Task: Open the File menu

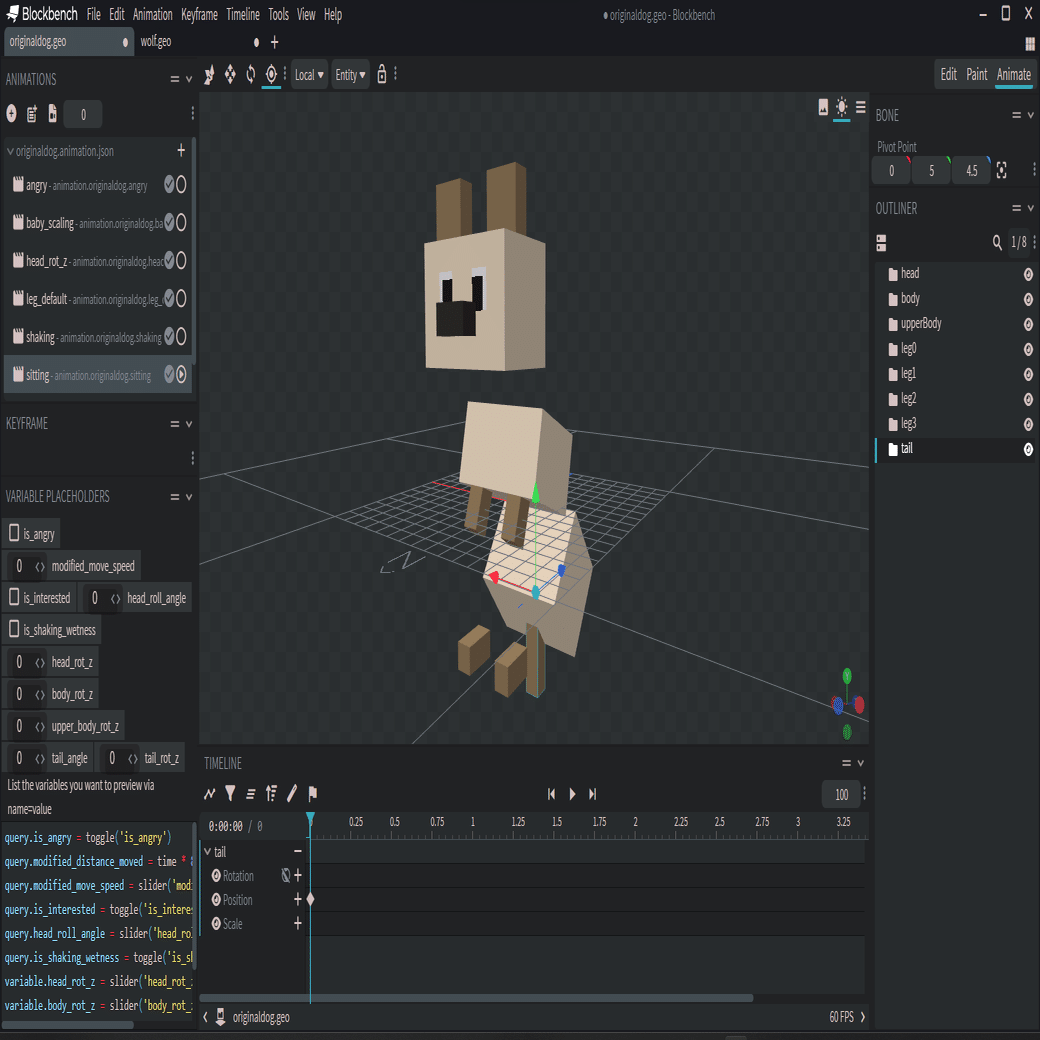Action: tap(94, 14)
